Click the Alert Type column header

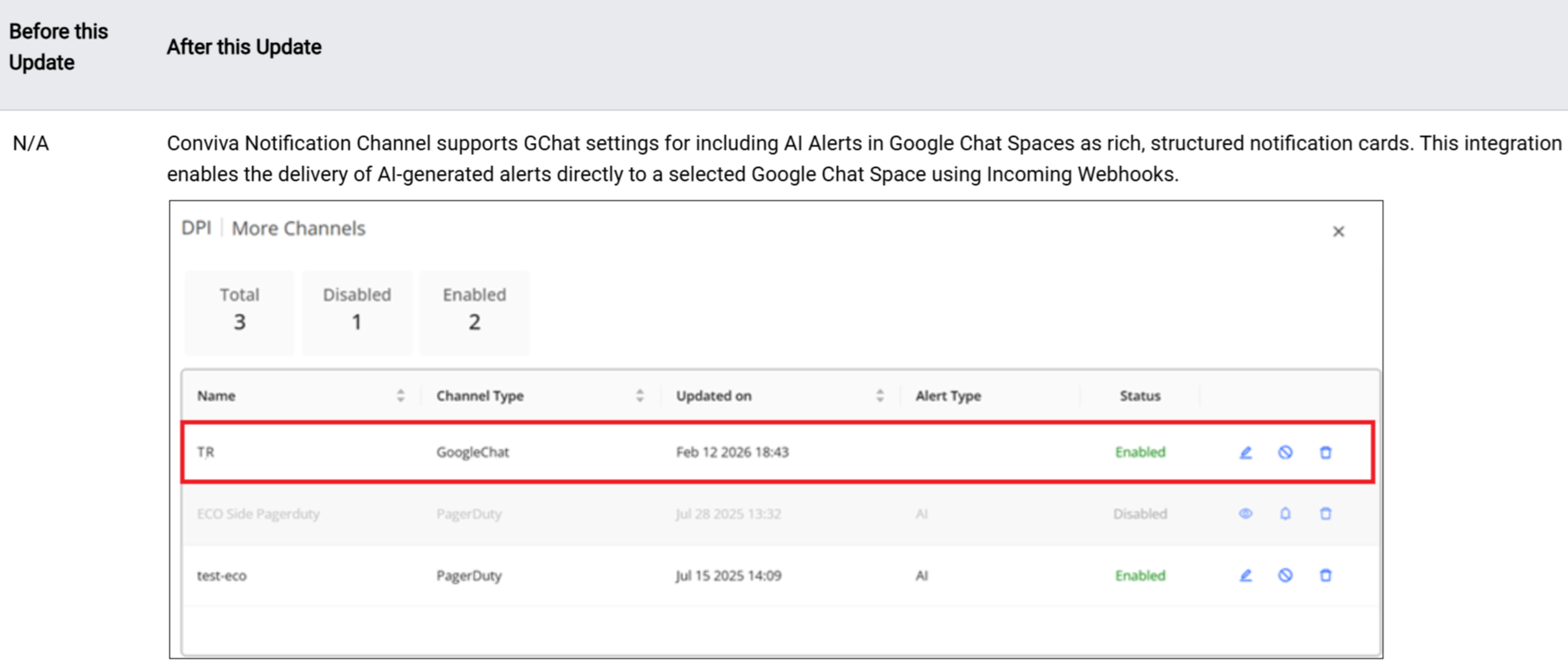click(x=948, y=396)
